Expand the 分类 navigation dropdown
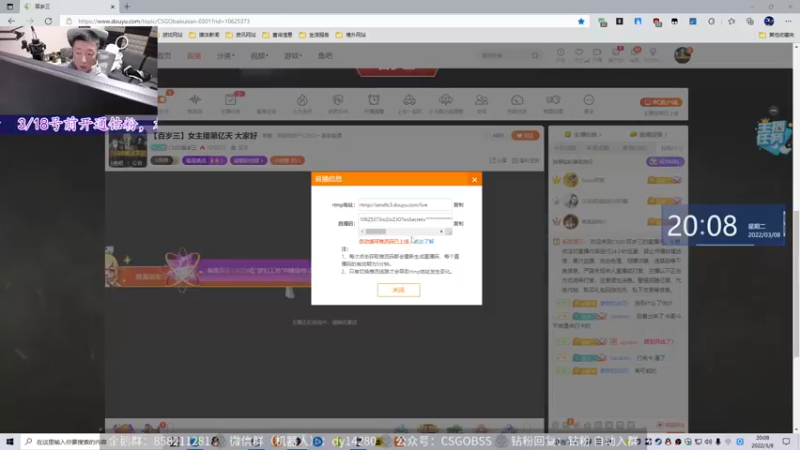Image resolution: width=800 pixels, height=450 pixels. pos(225,56)
